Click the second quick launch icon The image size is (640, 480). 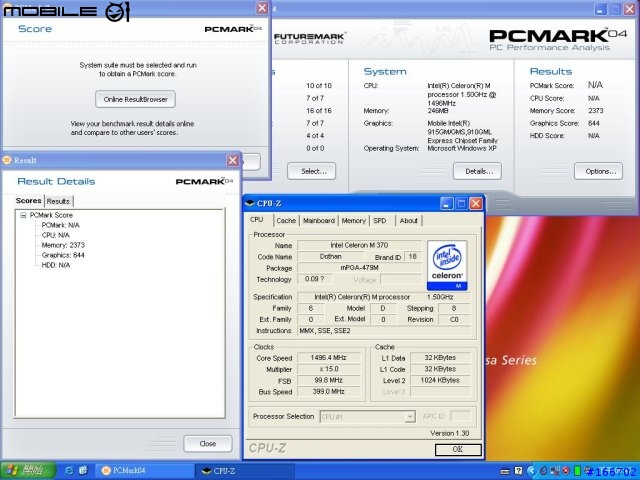click(83, 471)
